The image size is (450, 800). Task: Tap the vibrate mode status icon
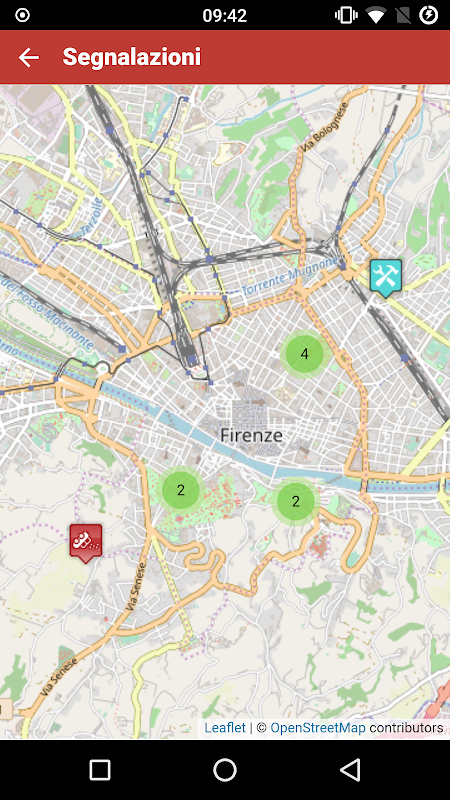click(x=346, y=15)
